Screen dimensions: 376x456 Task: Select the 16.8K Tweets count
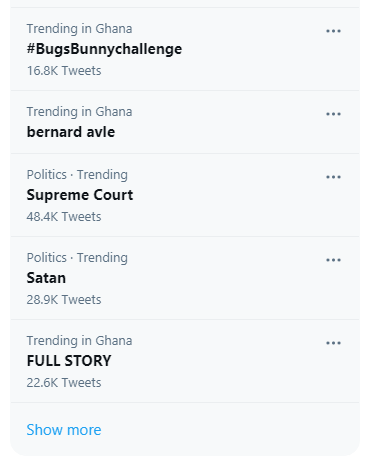pyautogui.click(x=64, y=71)
